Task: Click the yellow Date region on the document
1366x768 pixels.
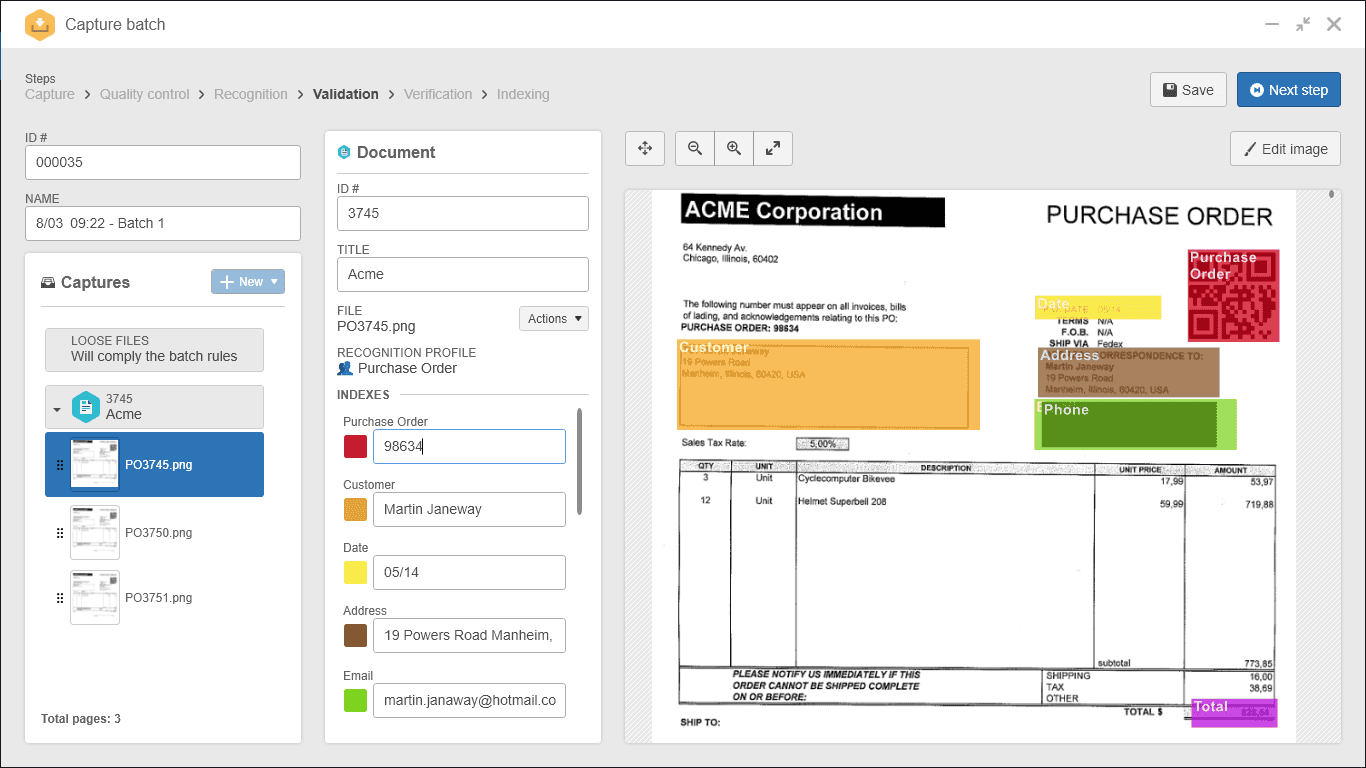Action: (x=1098, y=307)
